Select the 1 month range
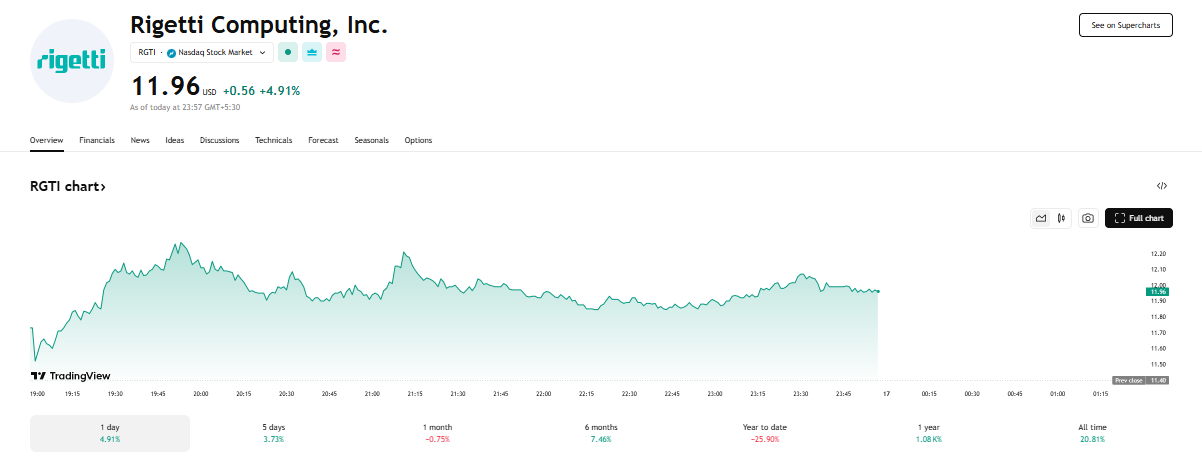The height and width of the screenshot is (468, 1202). (437, 433)
